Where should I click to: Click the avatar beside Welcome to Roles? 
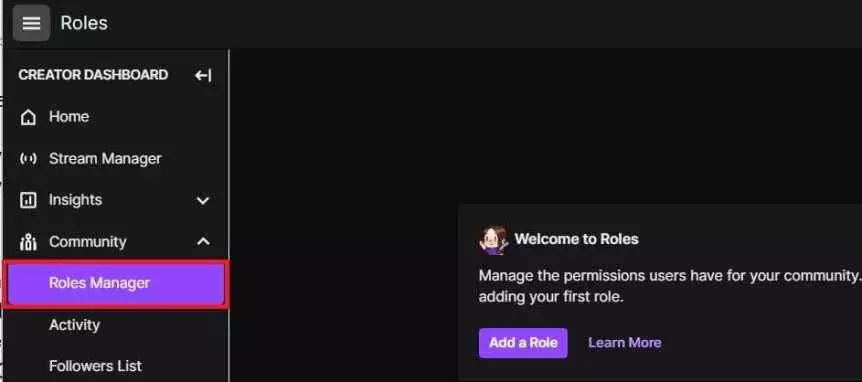[x=493, y=240]
